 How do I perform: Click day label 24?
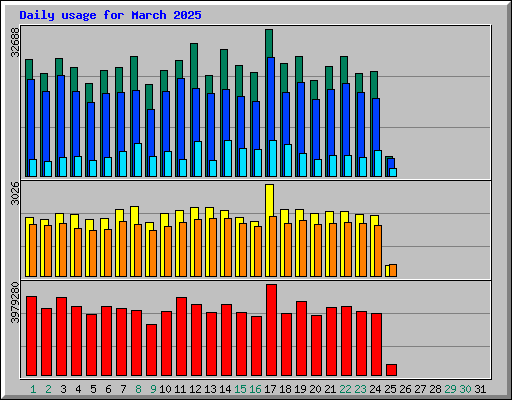(375, 389)
